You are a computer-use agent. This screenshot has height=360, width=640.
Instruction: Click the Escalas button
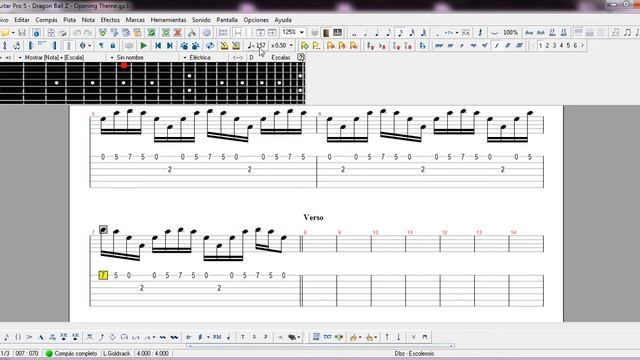[x=281, y=58]
